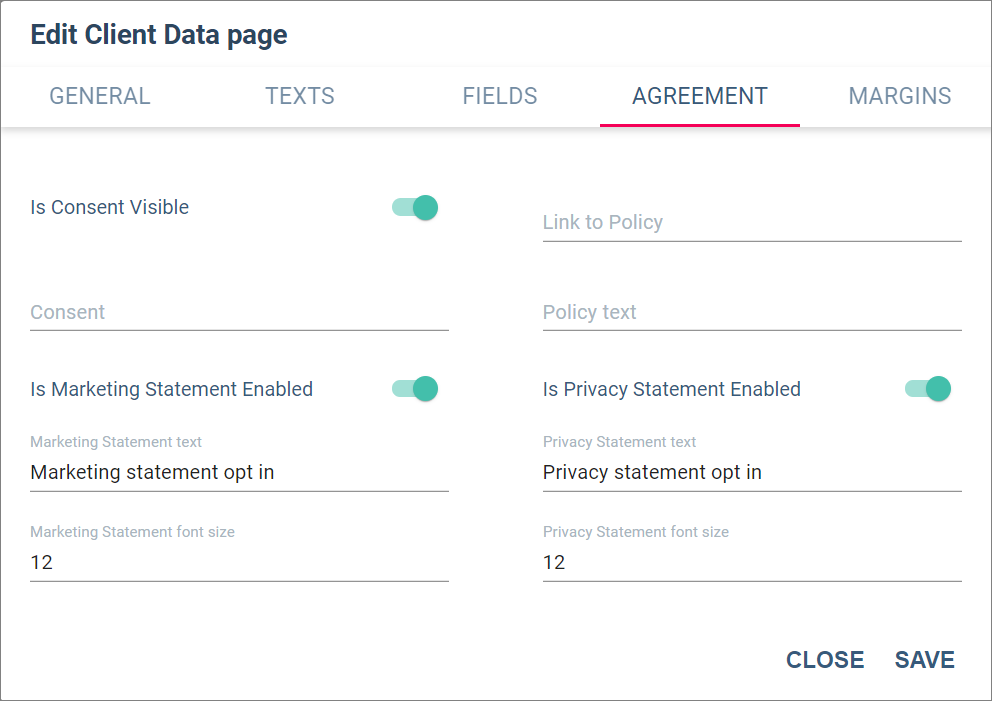The height and width of the screenshot is (701, 992).
Task: Click the Is Privacy Statement Enabled label text
Action: pyautogui.click(x=672, y=390)
